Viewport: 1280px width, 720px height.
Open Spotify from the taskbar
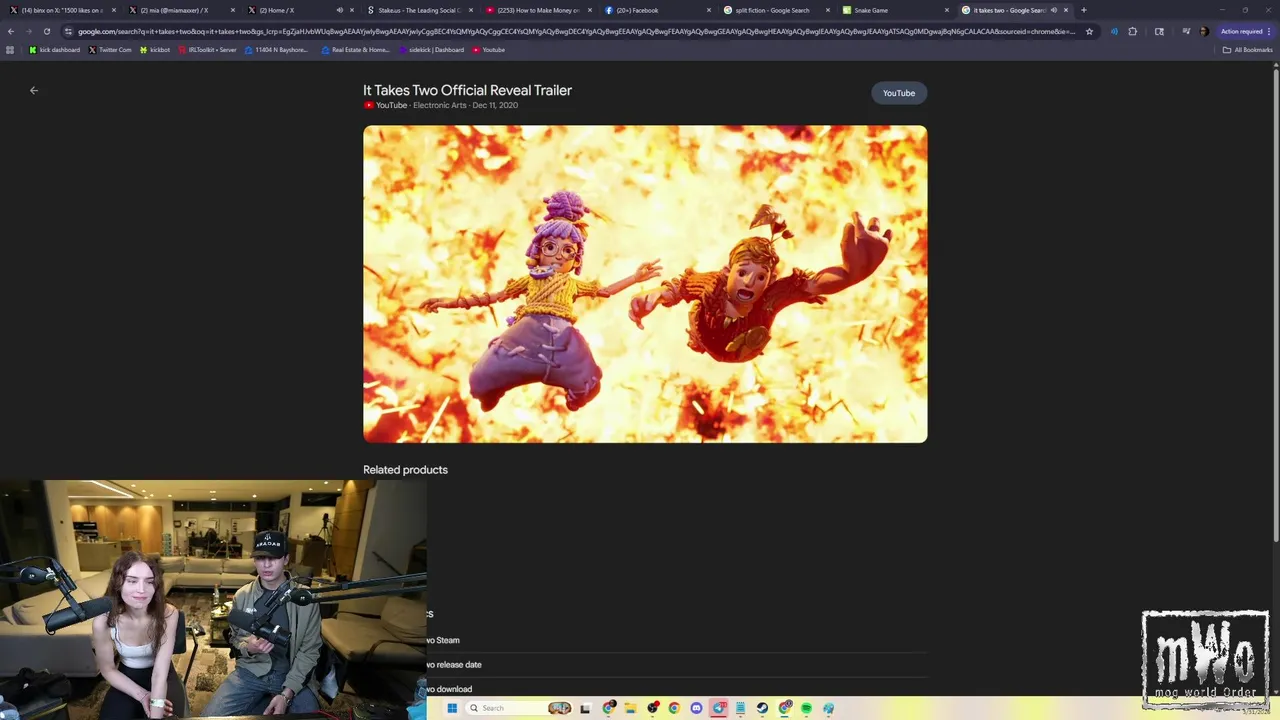click(x=806, y=708)
